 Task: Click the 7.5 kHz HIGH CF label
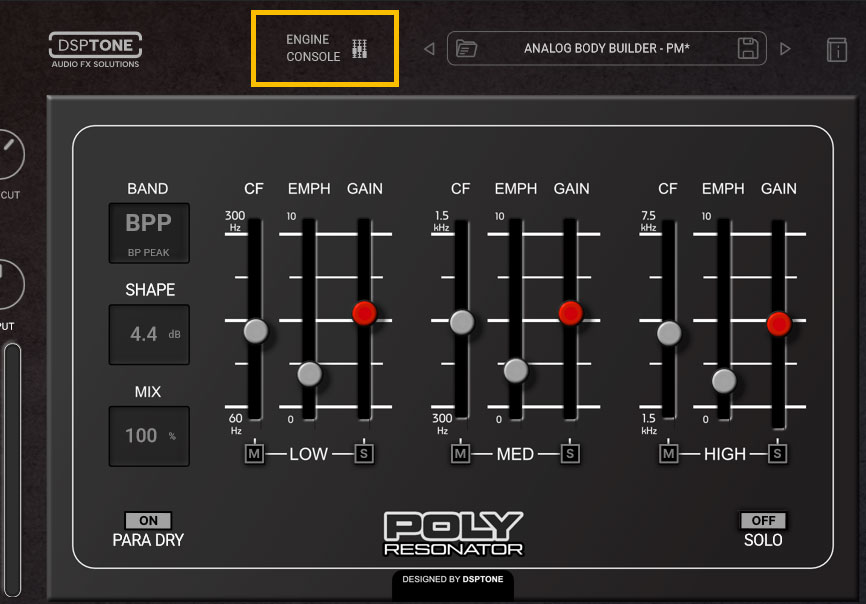pyautogui.click(x=648, y=220)
